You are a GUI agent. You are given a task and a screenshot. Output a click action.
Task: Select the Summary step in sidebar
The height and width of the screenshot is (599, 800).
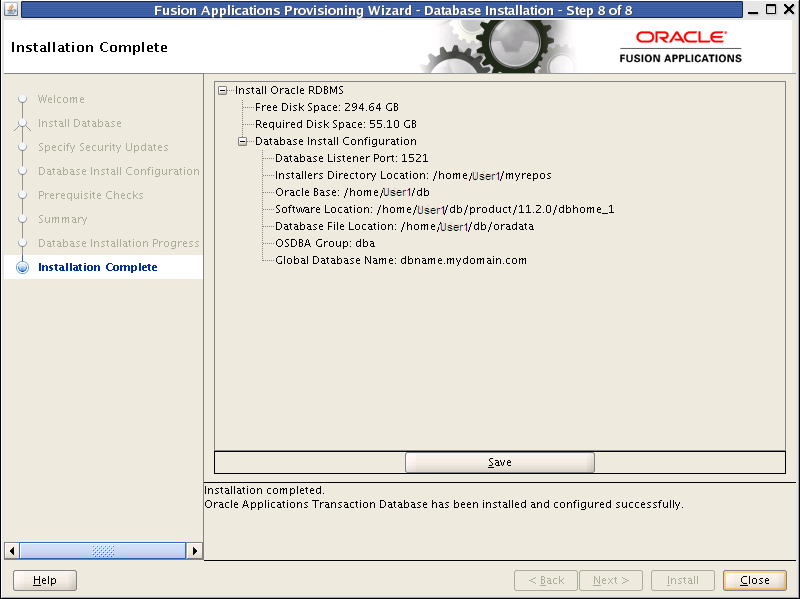pos(63,219)
